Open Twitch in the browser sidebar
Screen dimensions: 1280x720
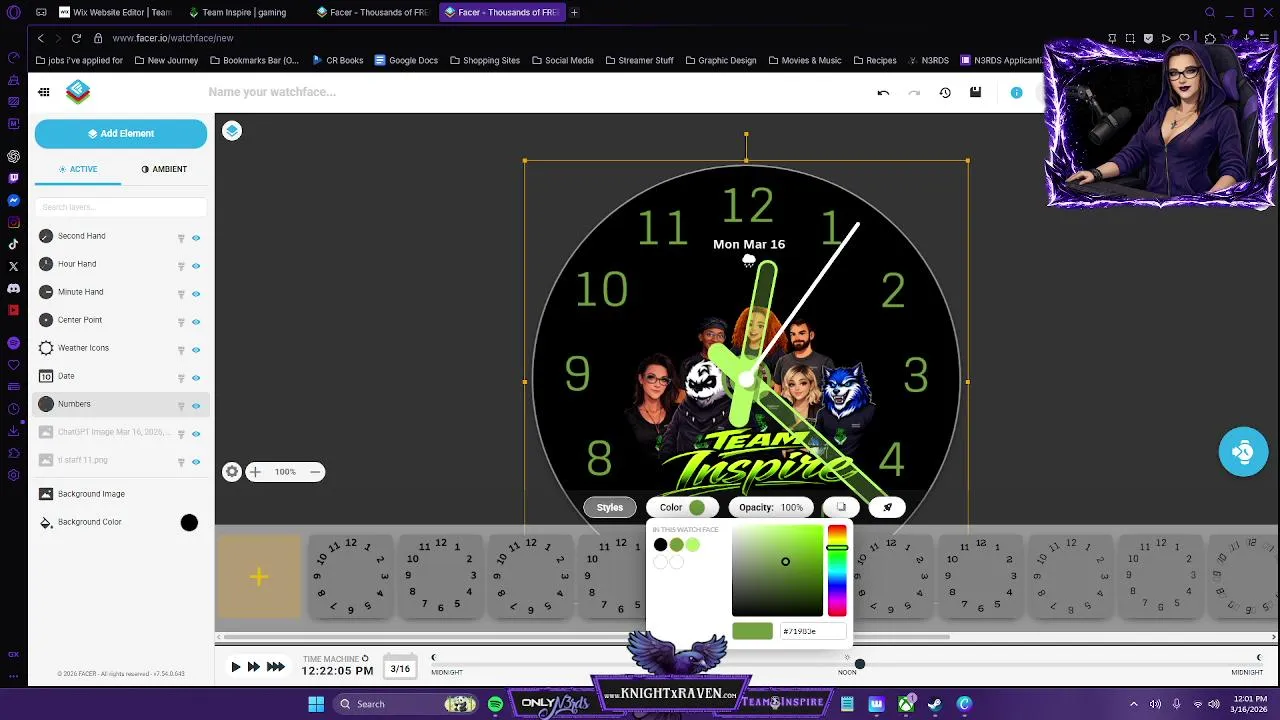(13, 178)
